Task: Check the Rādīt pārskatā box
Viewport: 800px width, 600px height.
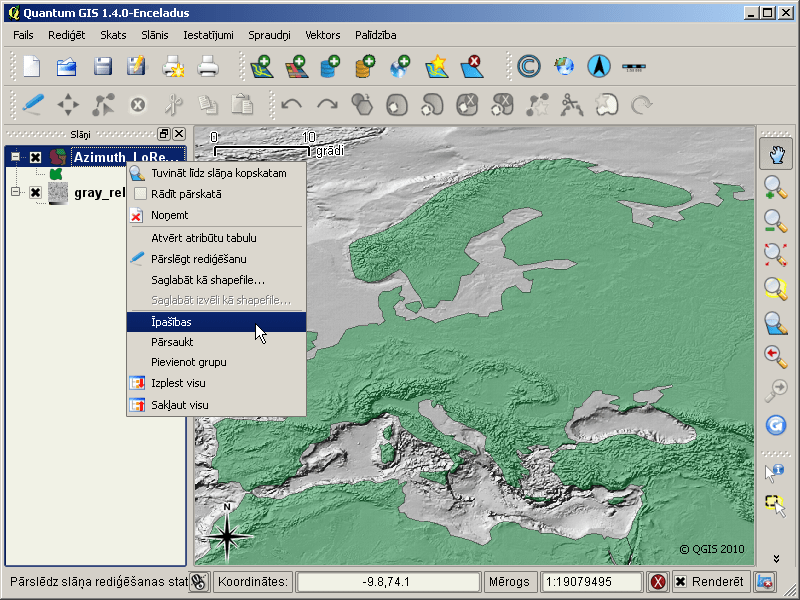Action: pos(140,194)
